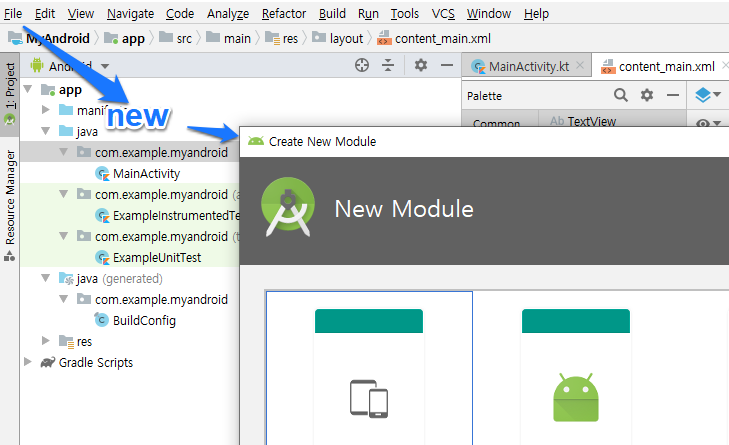Collapse the java folder node

point(46,131)
